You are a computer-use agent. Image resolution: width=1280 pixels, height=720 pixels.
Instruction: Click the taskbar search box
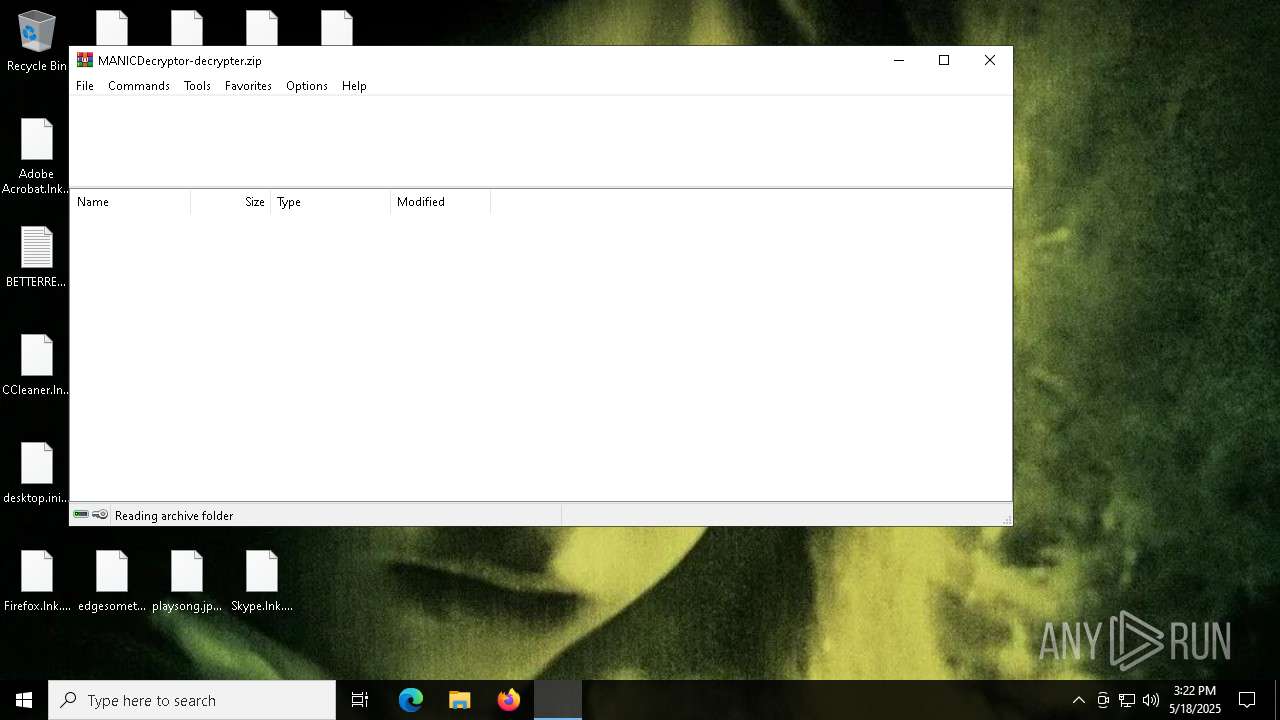(x=192, y=700)
